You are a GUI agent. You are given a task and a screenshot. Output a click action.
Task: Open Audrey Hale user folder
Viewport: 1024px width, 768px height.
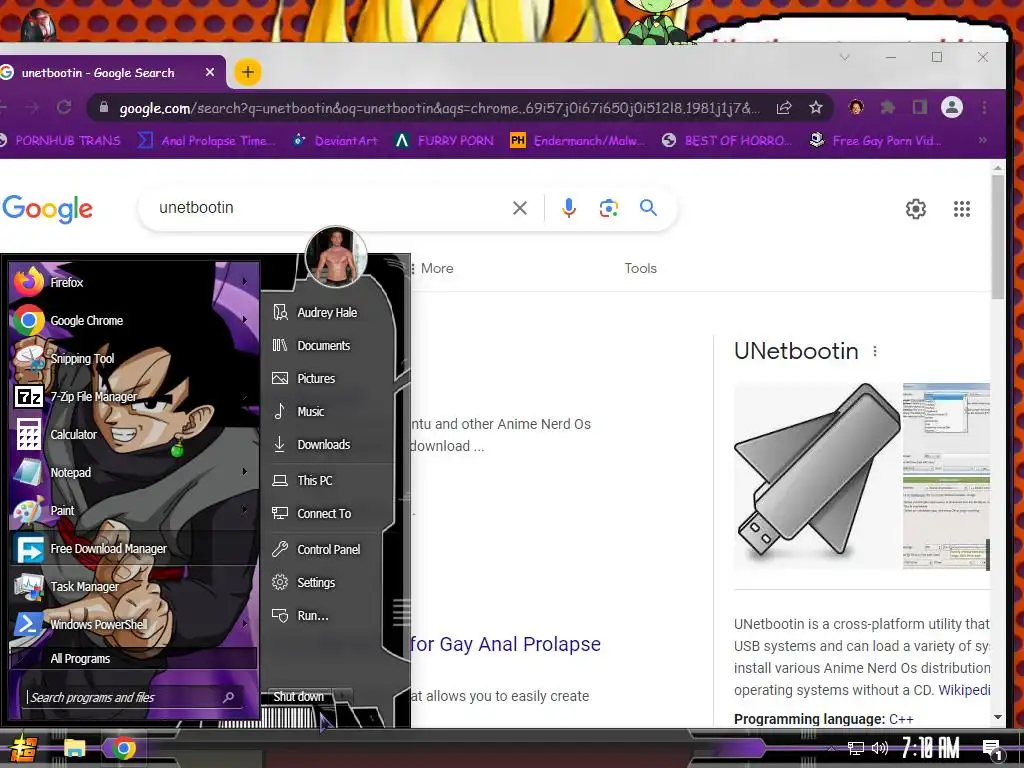[x=327, y=312]
